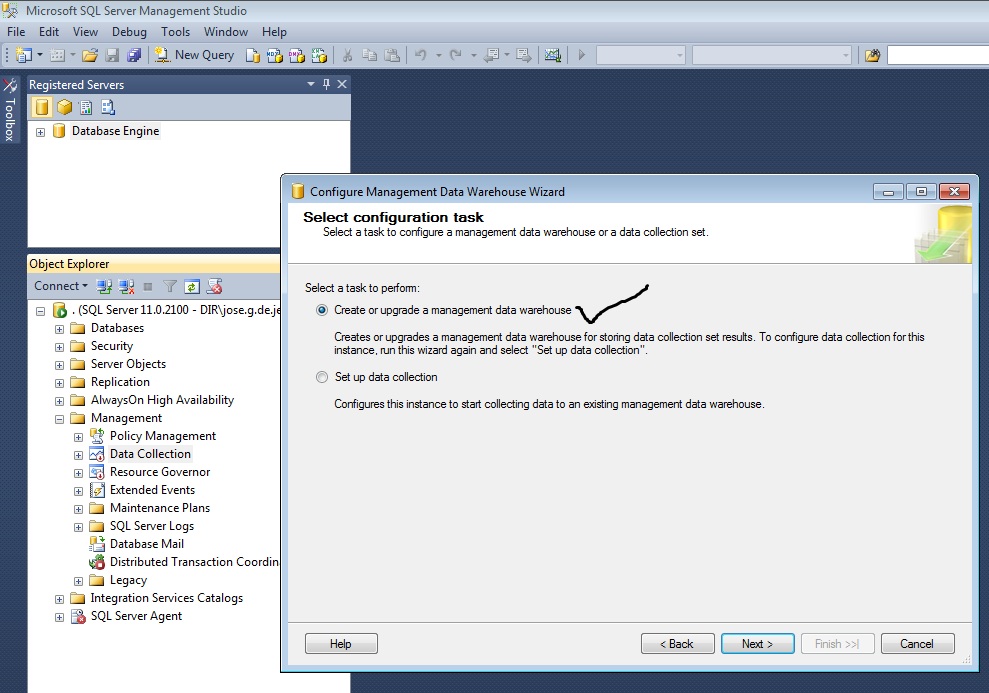Click the Database Engine Query icon
This screenshot has width=989, height=693.
(x=252, y=55)
